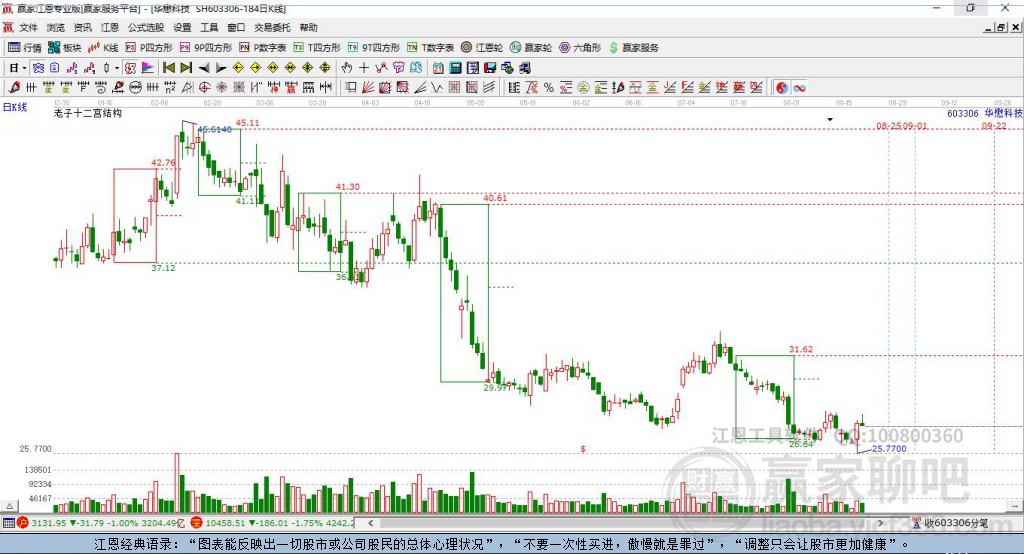Select the zigzag wave line tool
1024x554 pixels.
point(437,88)
